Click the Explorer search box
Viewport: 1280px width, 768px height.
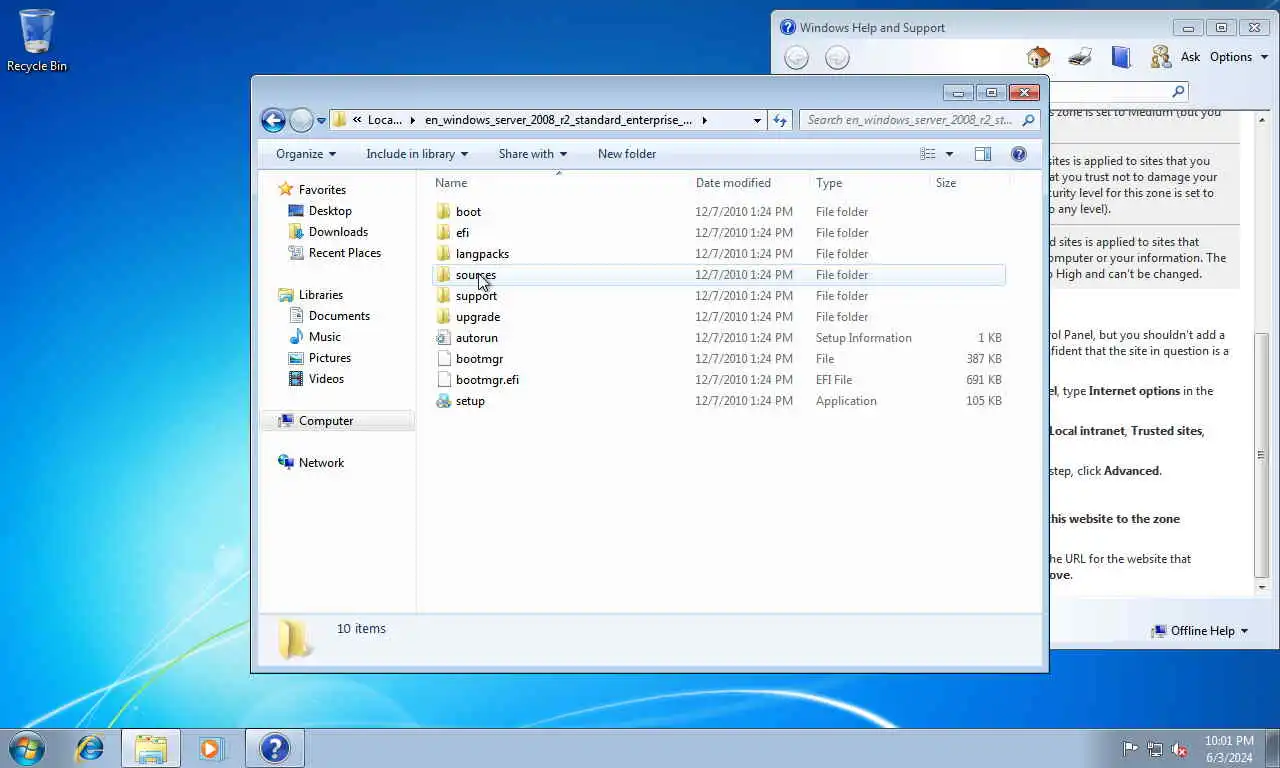coord(919,120)
